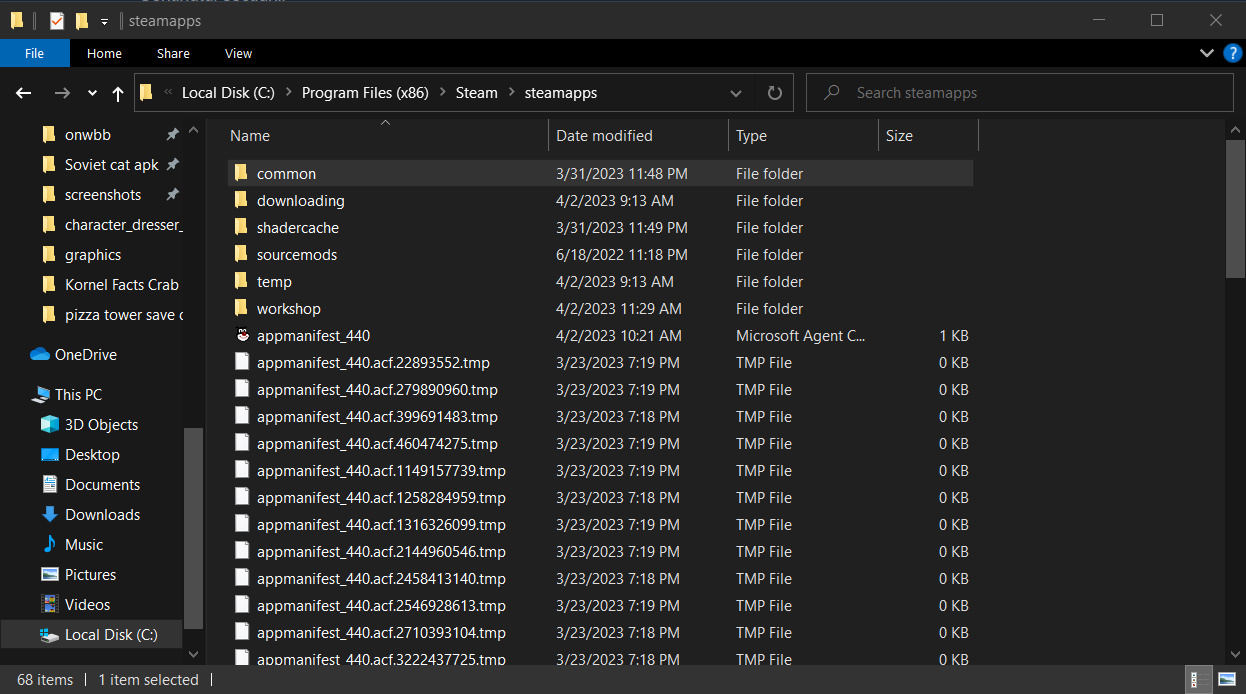This screenshot has height=694, width=1246.
Task: Switch to the View ribbon tab
Action: tap(238, 53)
